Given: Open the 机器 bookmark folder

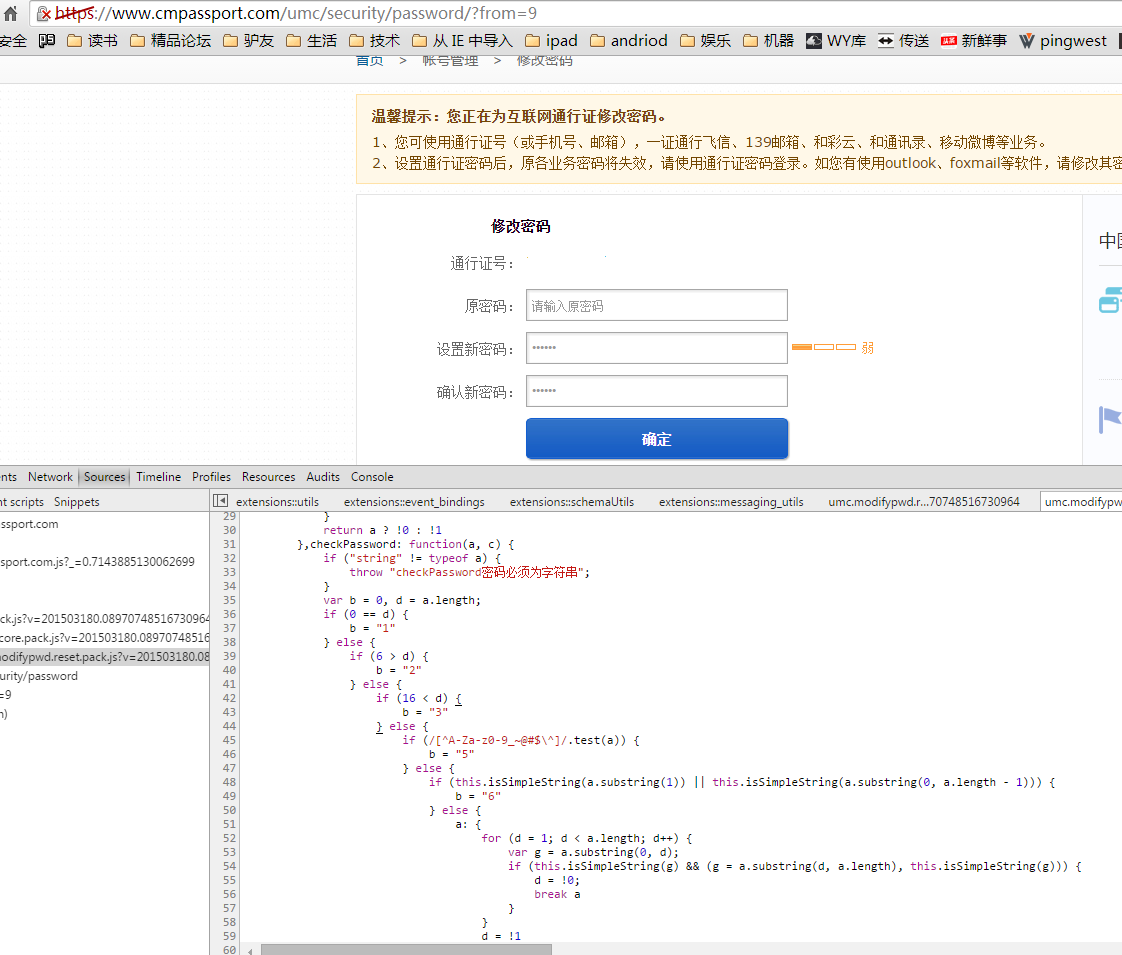Looking at the screenshot, I should (769, 41).
